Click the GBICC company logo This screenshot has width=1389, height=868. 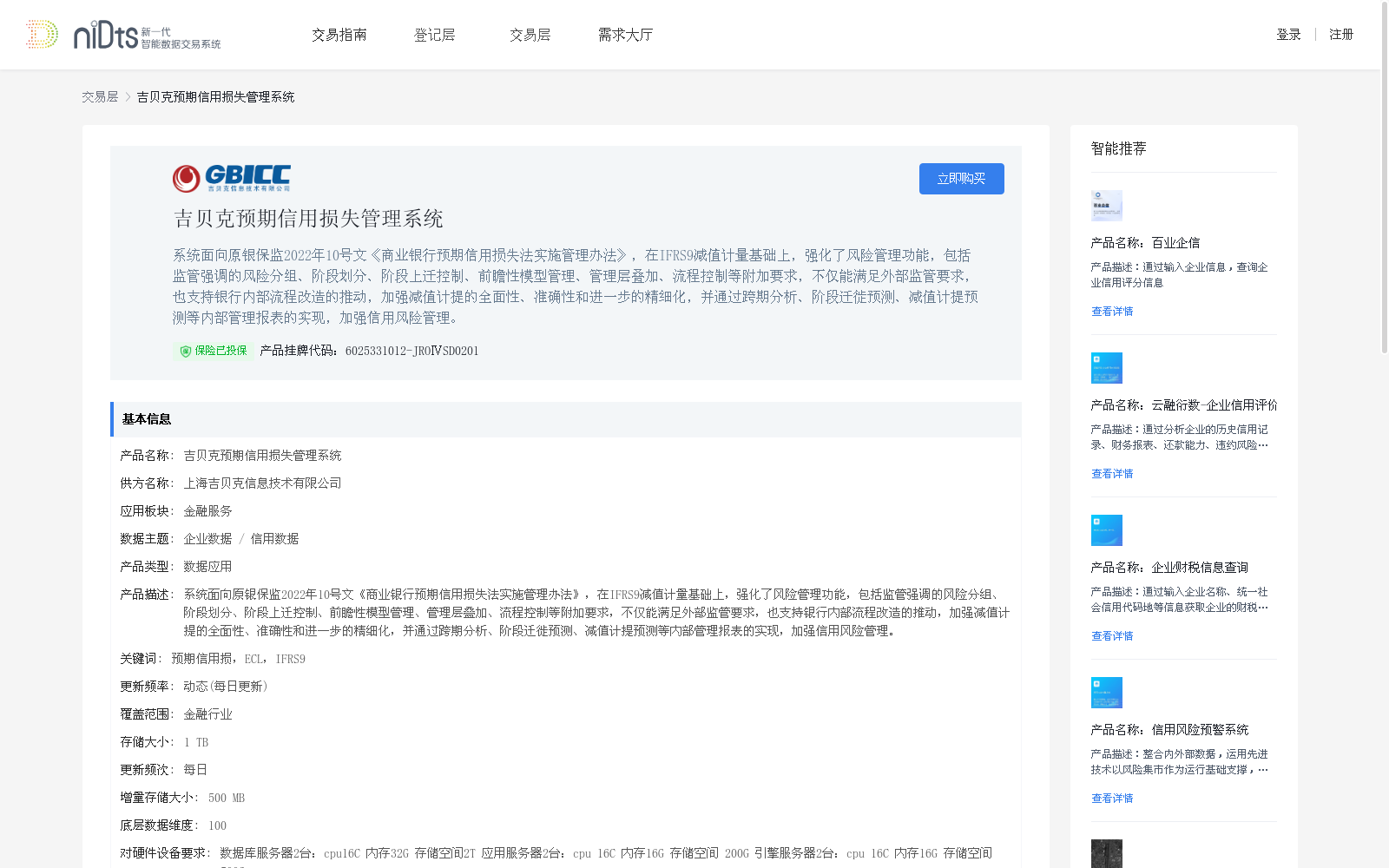pyautogui.click(x=232, y=179)
